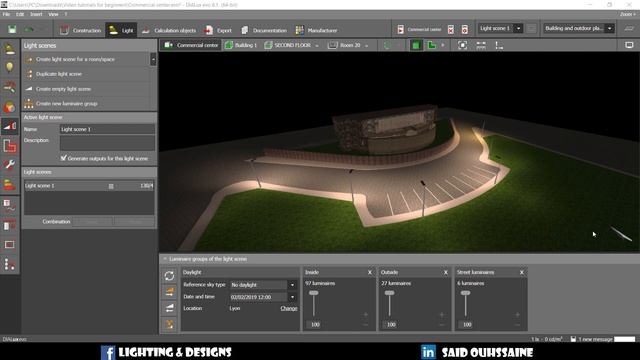
Task: Click the red X delete results icon
Action: coord(451,29)
